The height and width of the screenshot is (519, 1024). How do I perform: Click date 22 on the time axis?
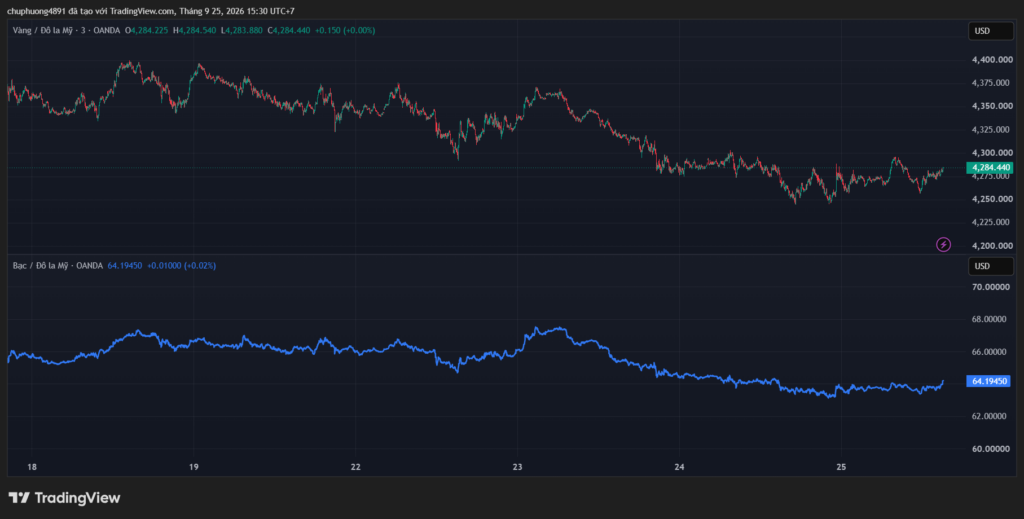[x=355, y=467]
